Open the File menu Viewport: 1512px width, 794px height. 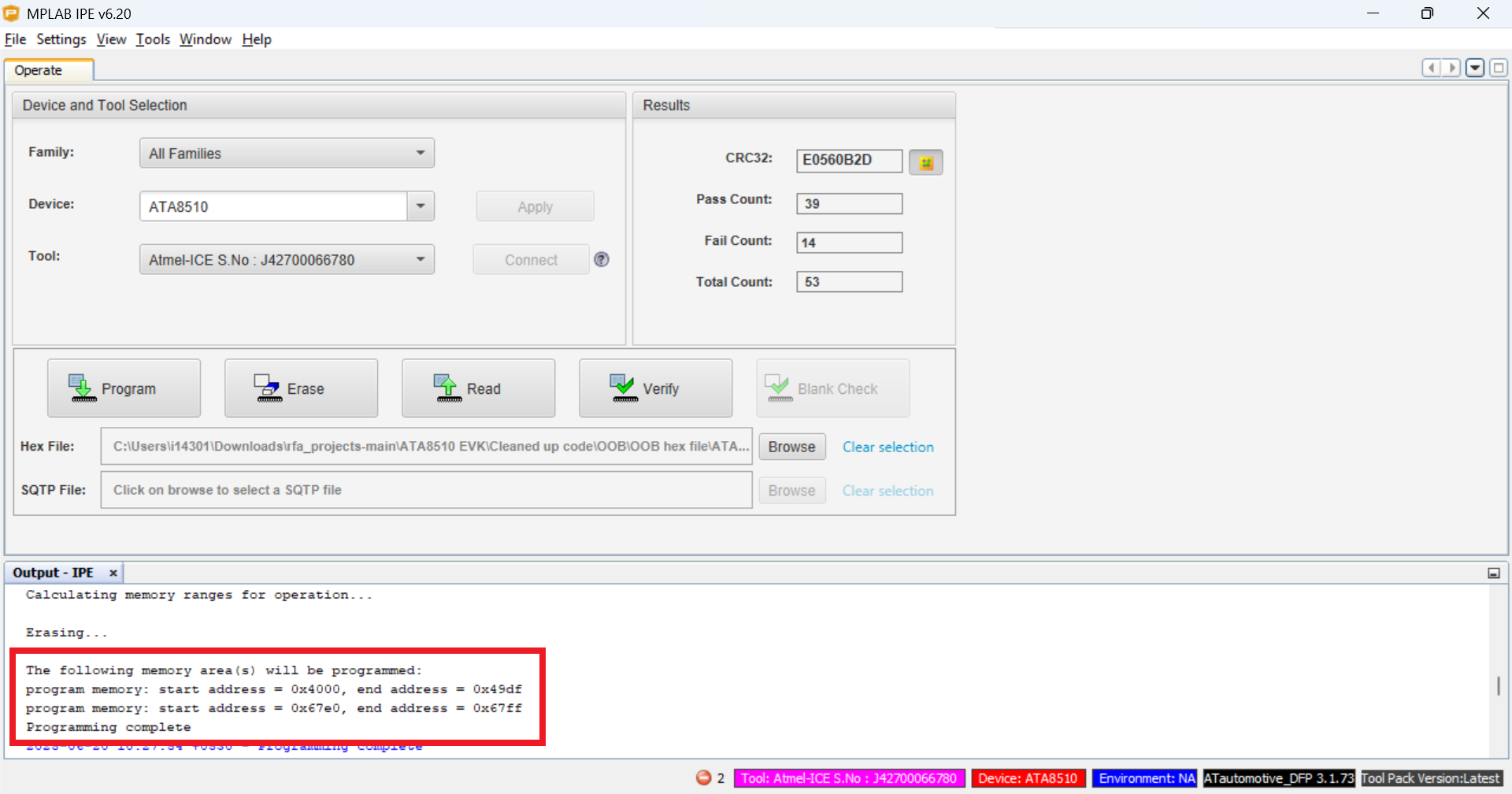pyautogui.click(x=15, y=39)
